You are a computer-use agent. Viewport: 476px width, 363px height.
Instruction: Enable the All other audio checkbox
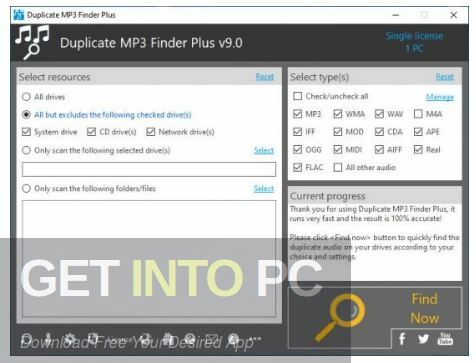(338, 167)
